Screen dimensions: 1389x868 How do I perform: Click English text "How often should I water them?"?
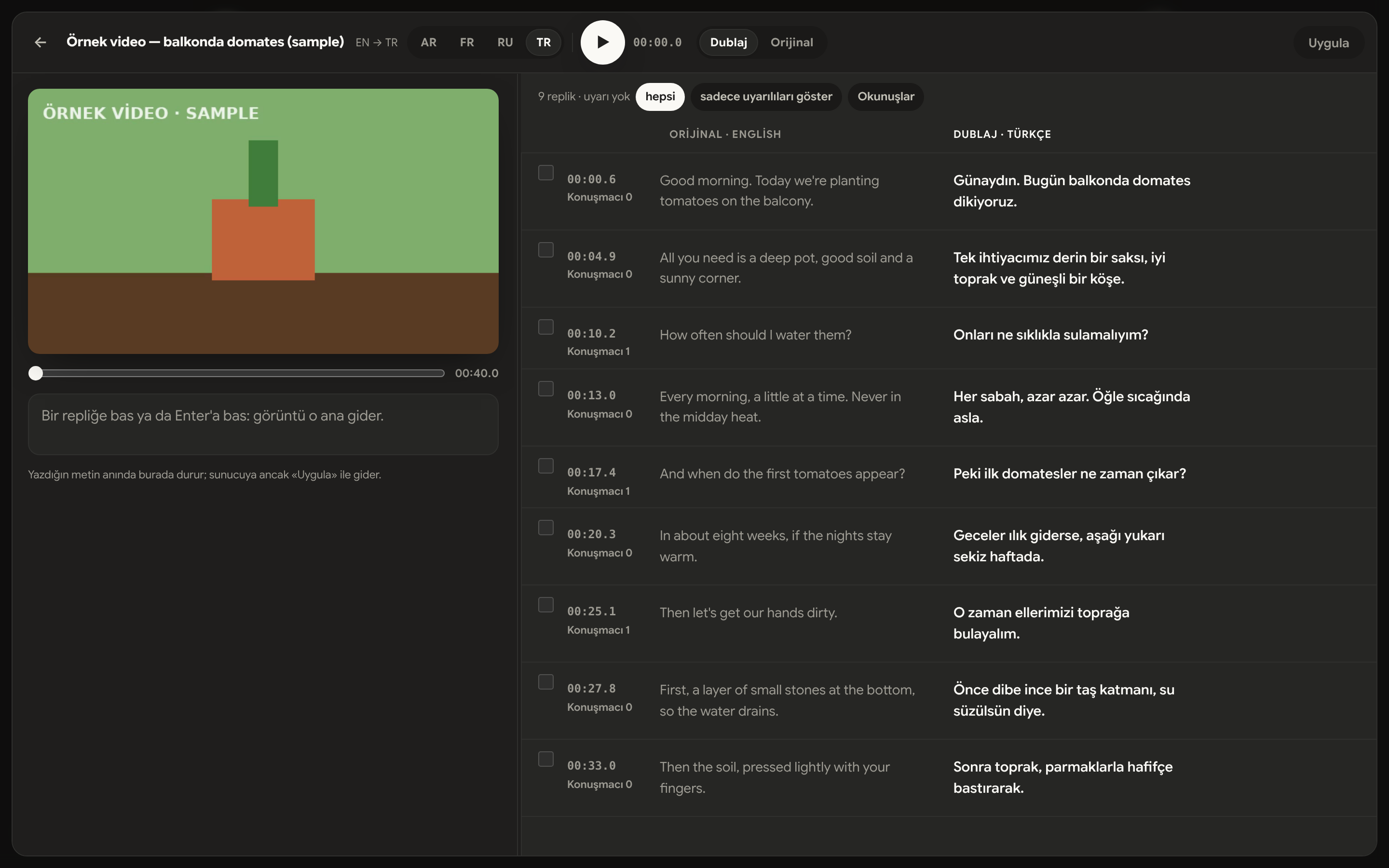click(x=755, y=335)
